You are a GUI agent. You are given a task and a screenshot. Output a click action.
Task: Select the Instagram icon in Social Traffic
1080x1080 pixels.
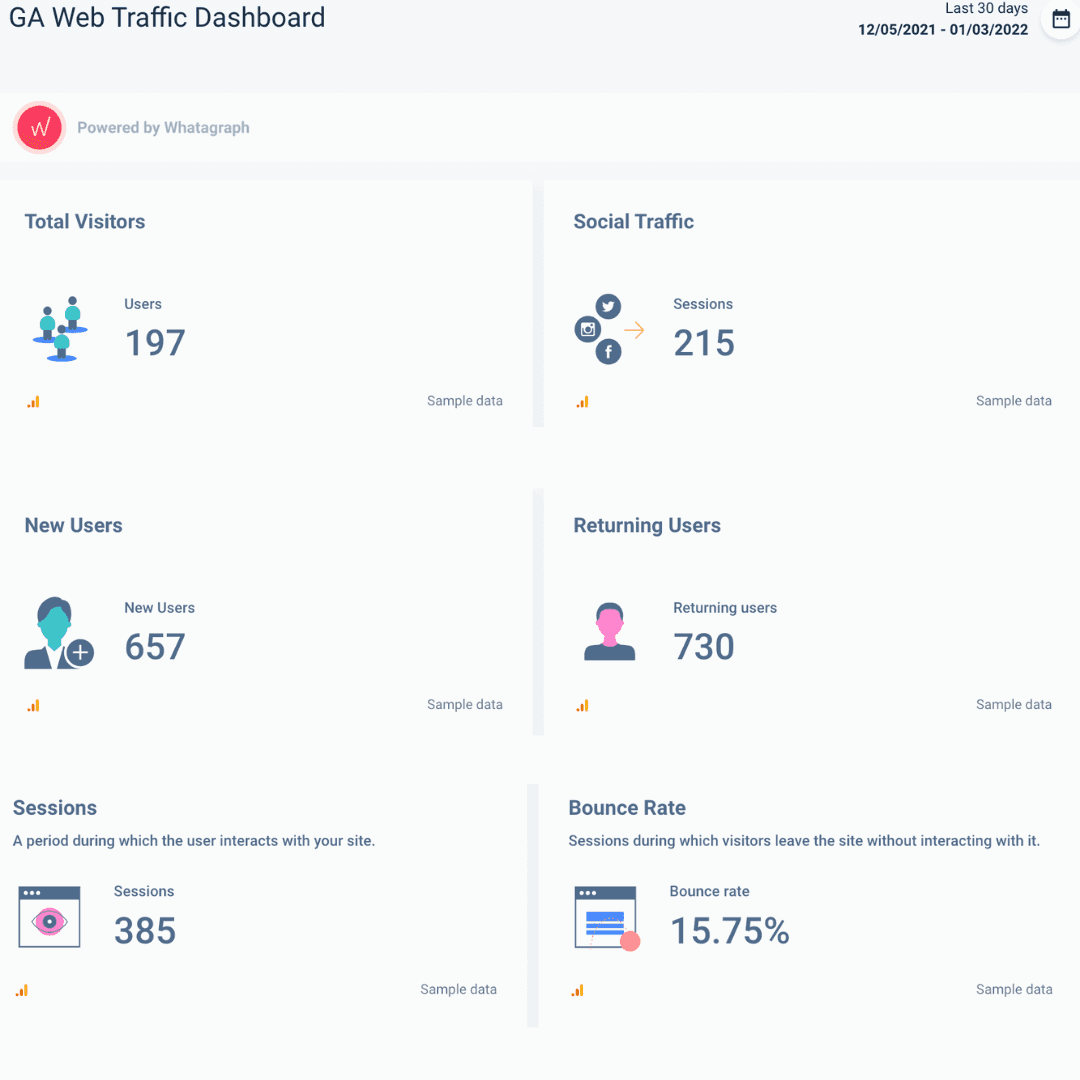click(589, 329)
